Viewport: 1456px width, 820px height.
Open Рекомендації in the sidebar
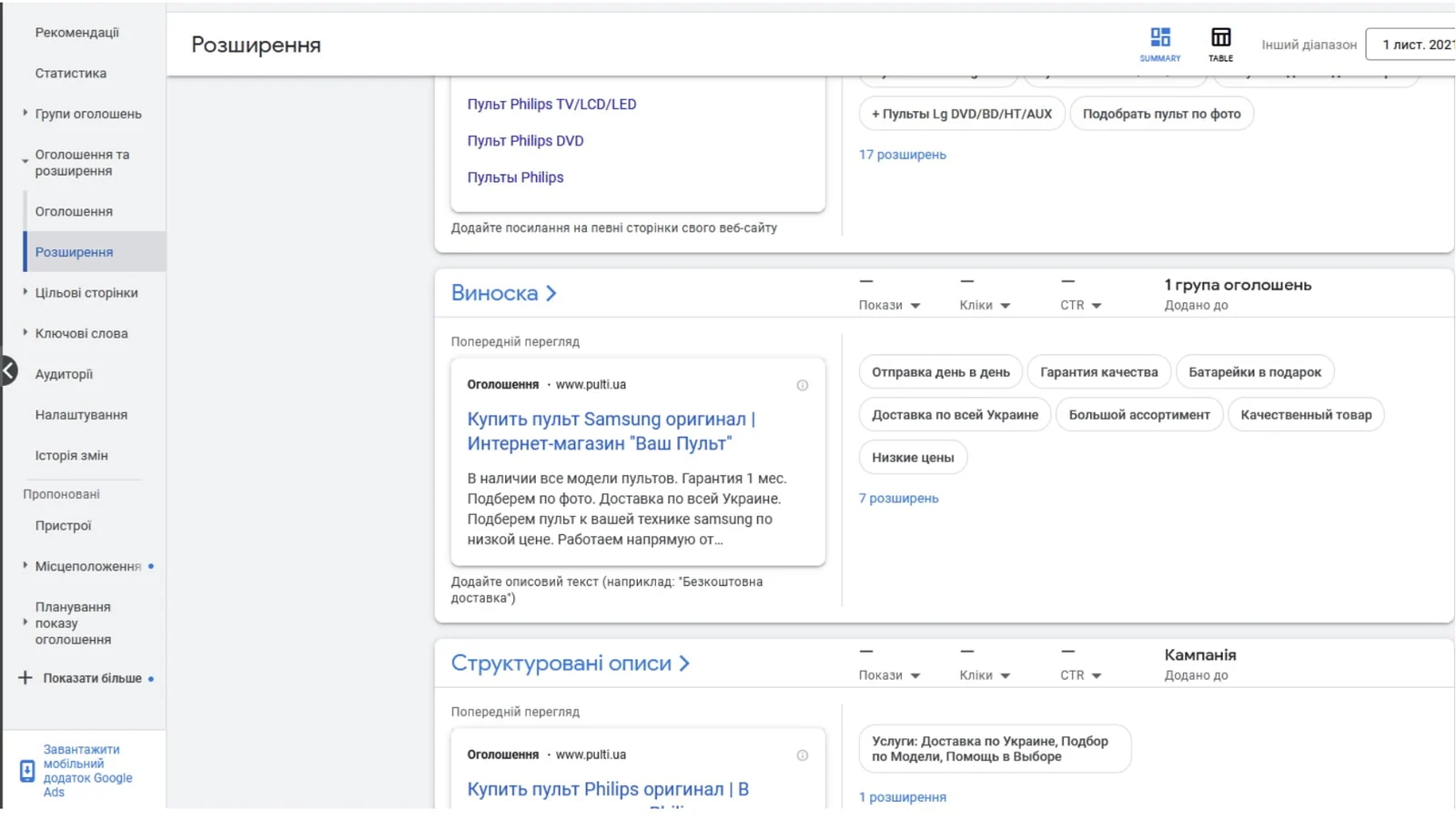click(77, 33)
